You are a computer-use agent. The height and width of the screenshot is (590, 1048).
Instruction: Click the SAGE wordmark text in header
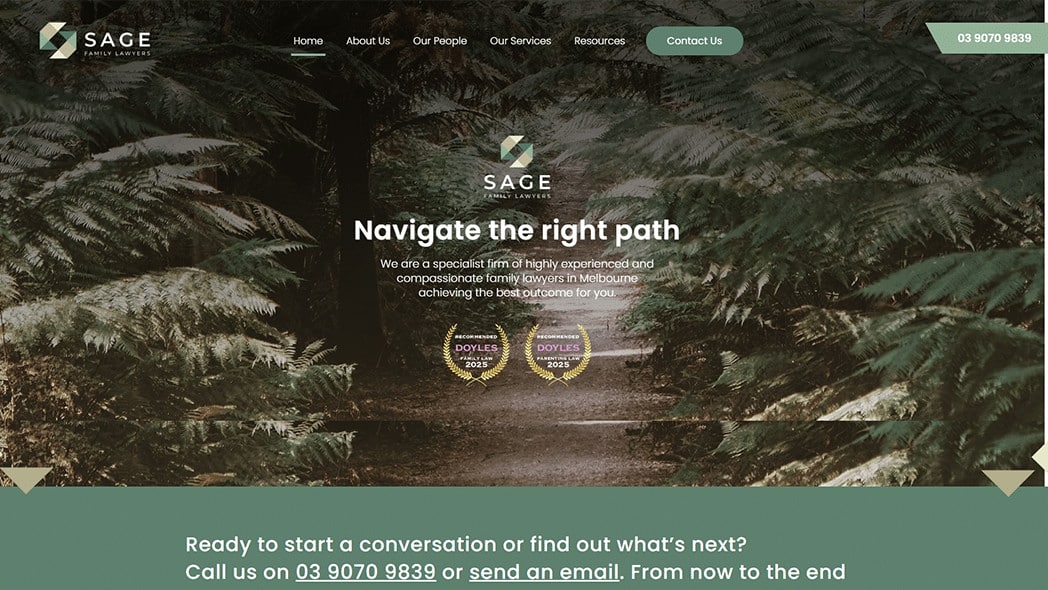pos(118,39)
